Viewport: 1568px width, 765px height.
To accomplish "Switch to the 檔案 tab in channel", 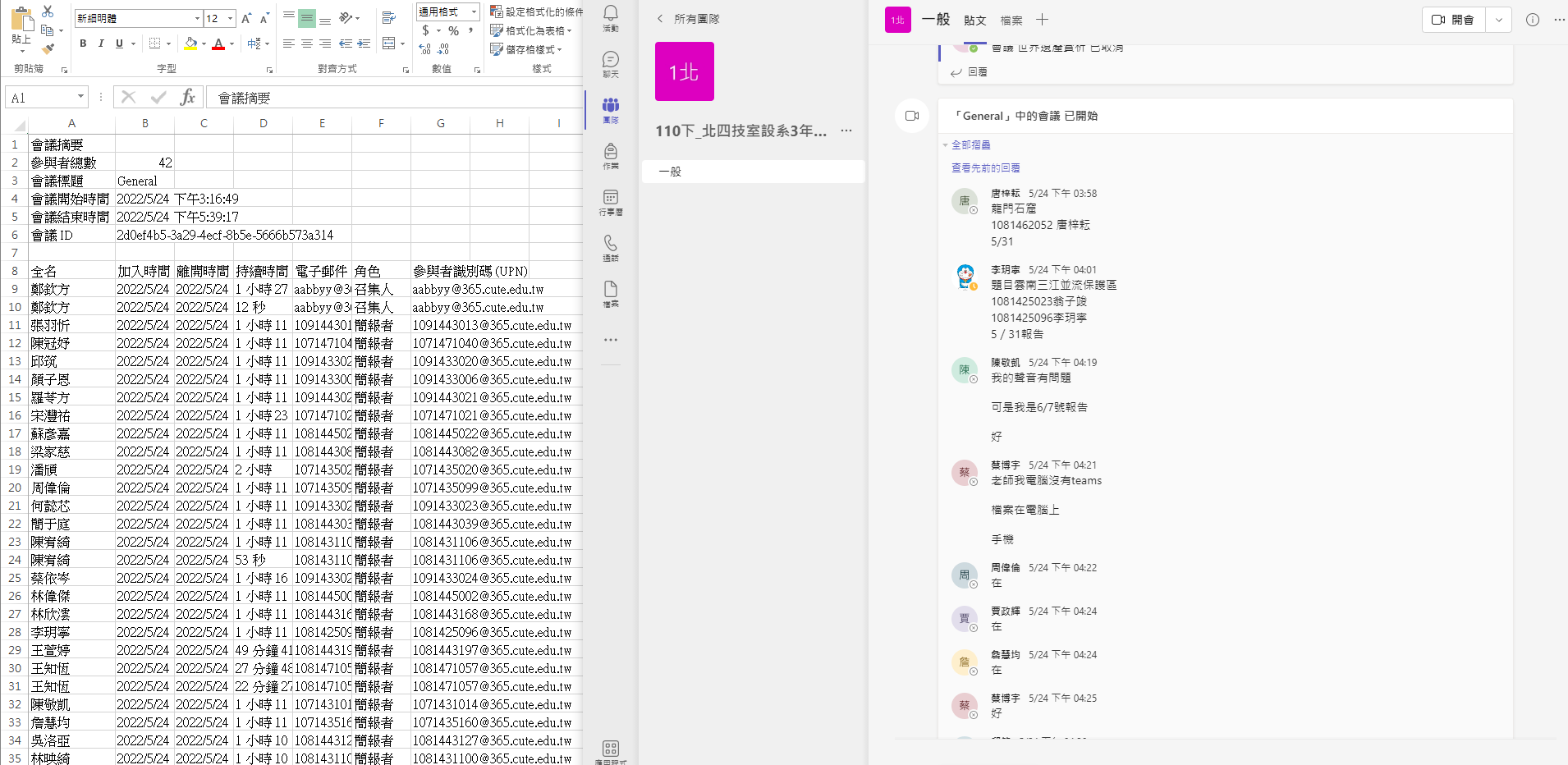I will point(1011,21).
